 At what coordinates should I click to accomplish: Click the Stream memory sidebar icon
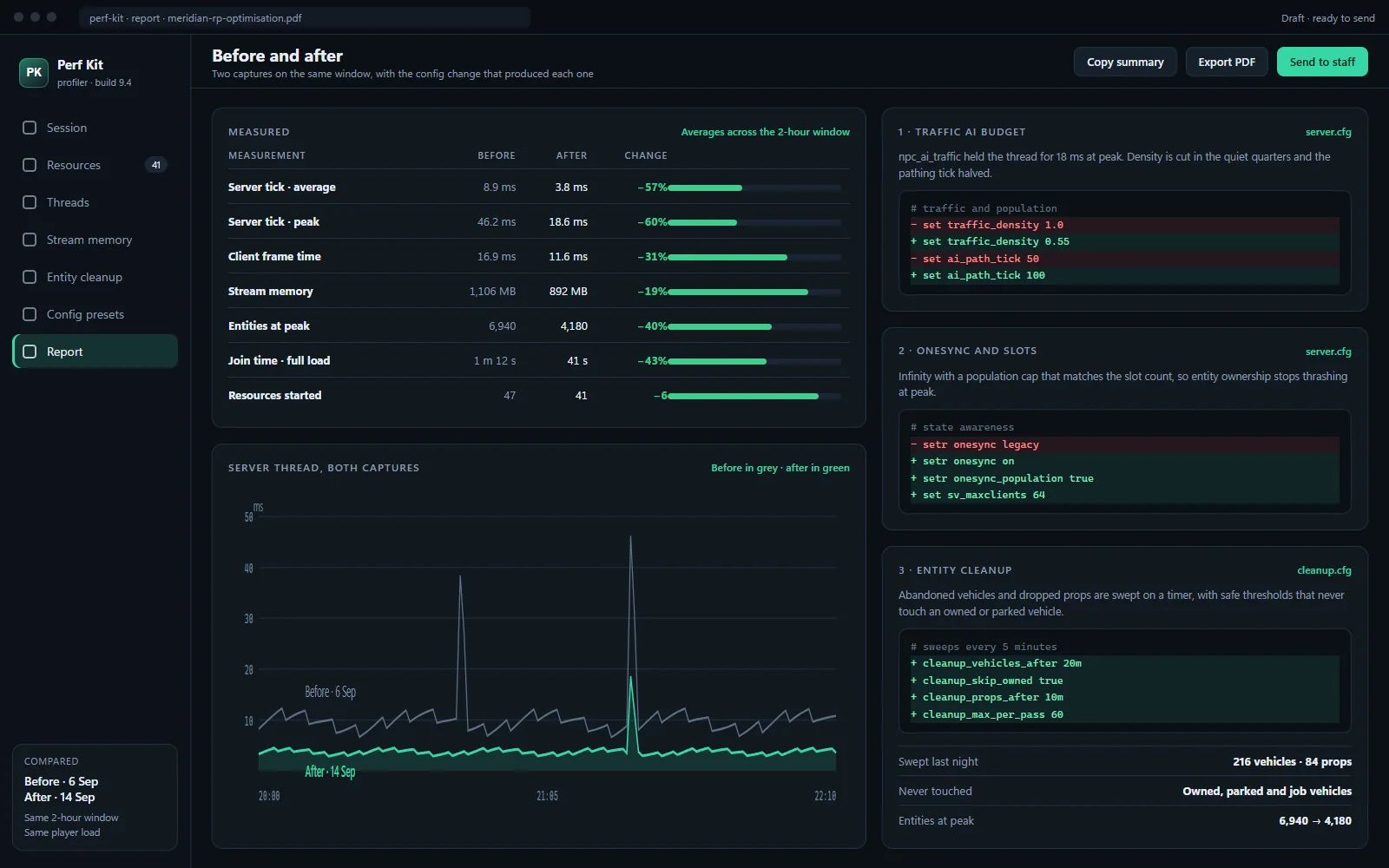[30, 240]
